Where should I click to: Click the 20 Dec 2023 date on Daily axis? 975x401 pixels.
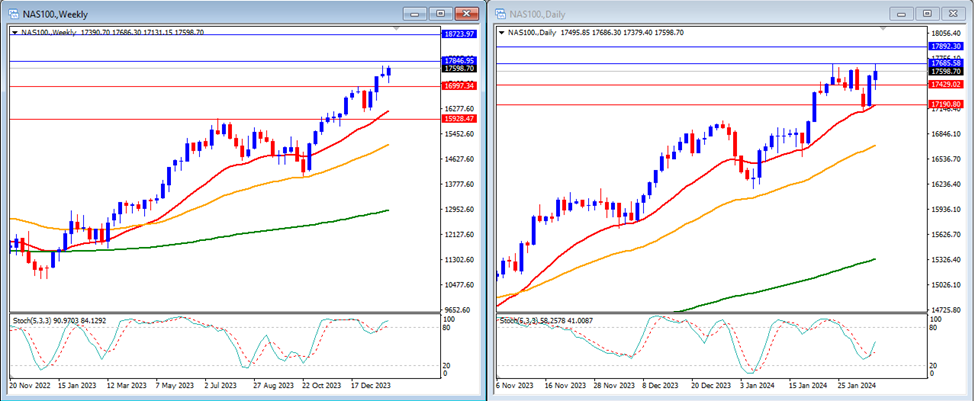coord(710,385)
